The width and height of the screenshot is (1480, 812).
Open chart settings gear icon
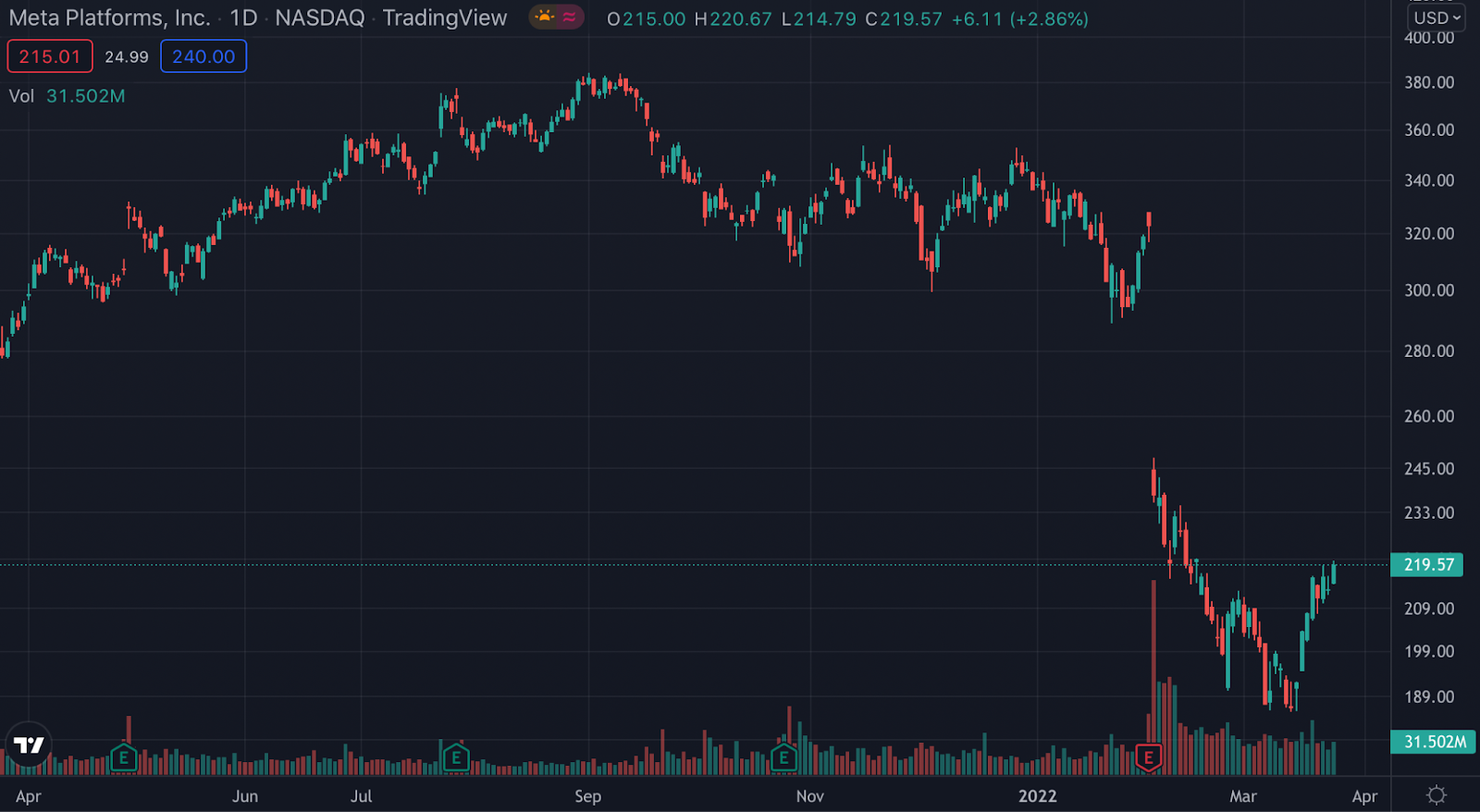(1436, 795)
